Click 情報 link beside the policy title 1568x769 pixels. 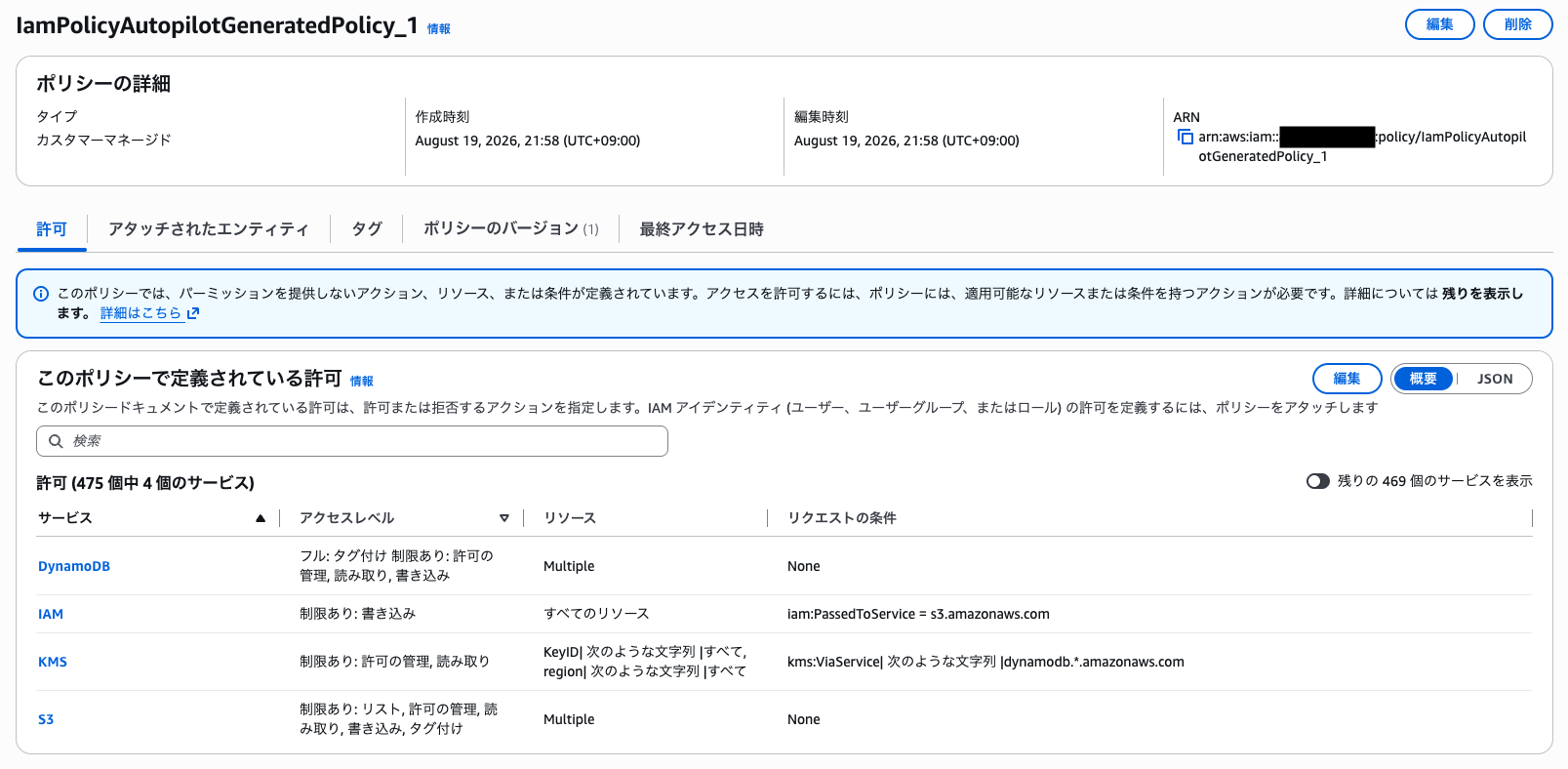pyautogui.click(x=439, y=29)
